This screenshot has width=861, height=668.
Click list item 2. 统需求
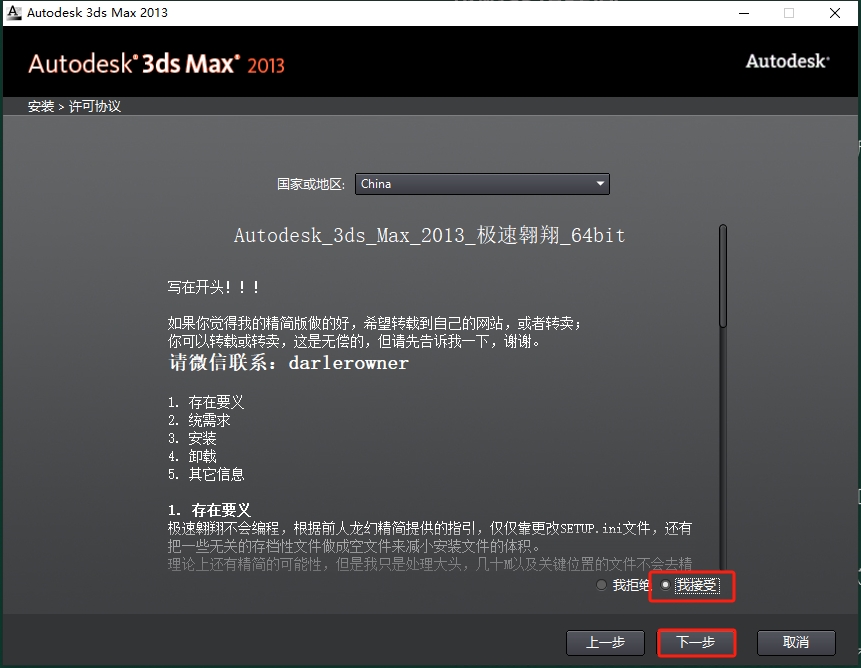point(199,420)
